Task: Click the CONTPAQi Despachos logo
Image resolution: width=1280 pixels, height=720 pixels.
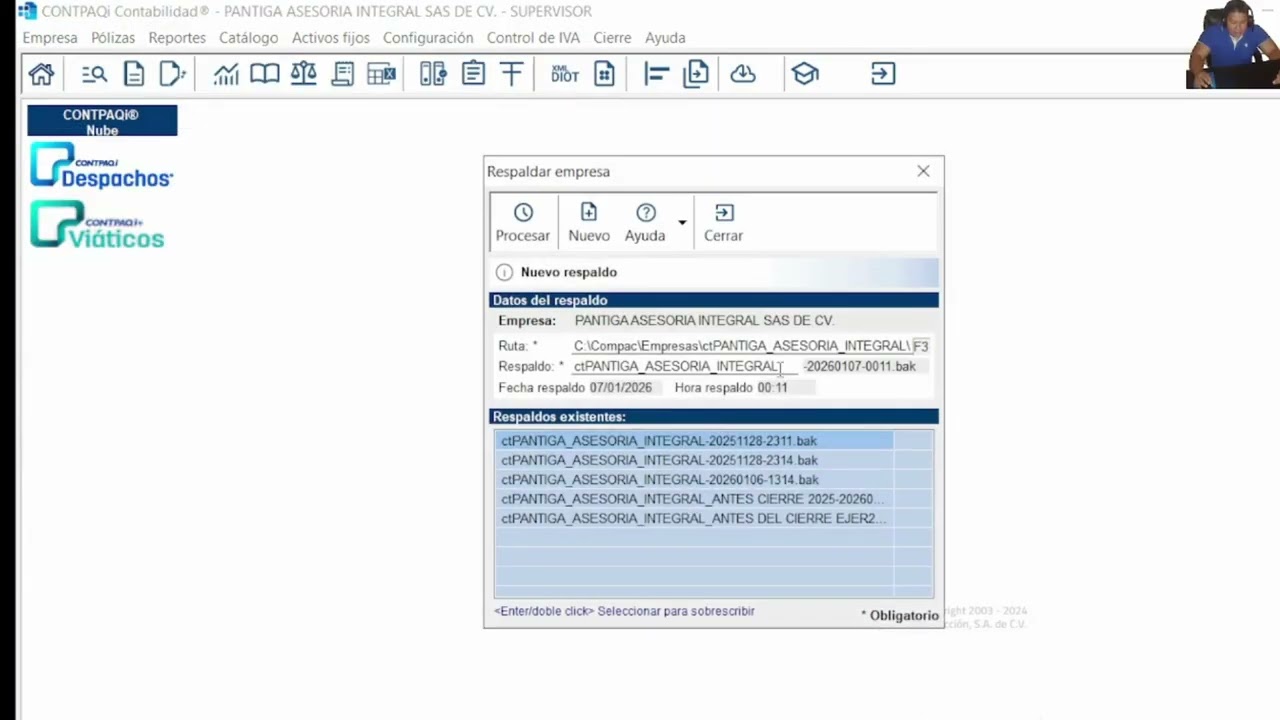Action: coord(101,166)
